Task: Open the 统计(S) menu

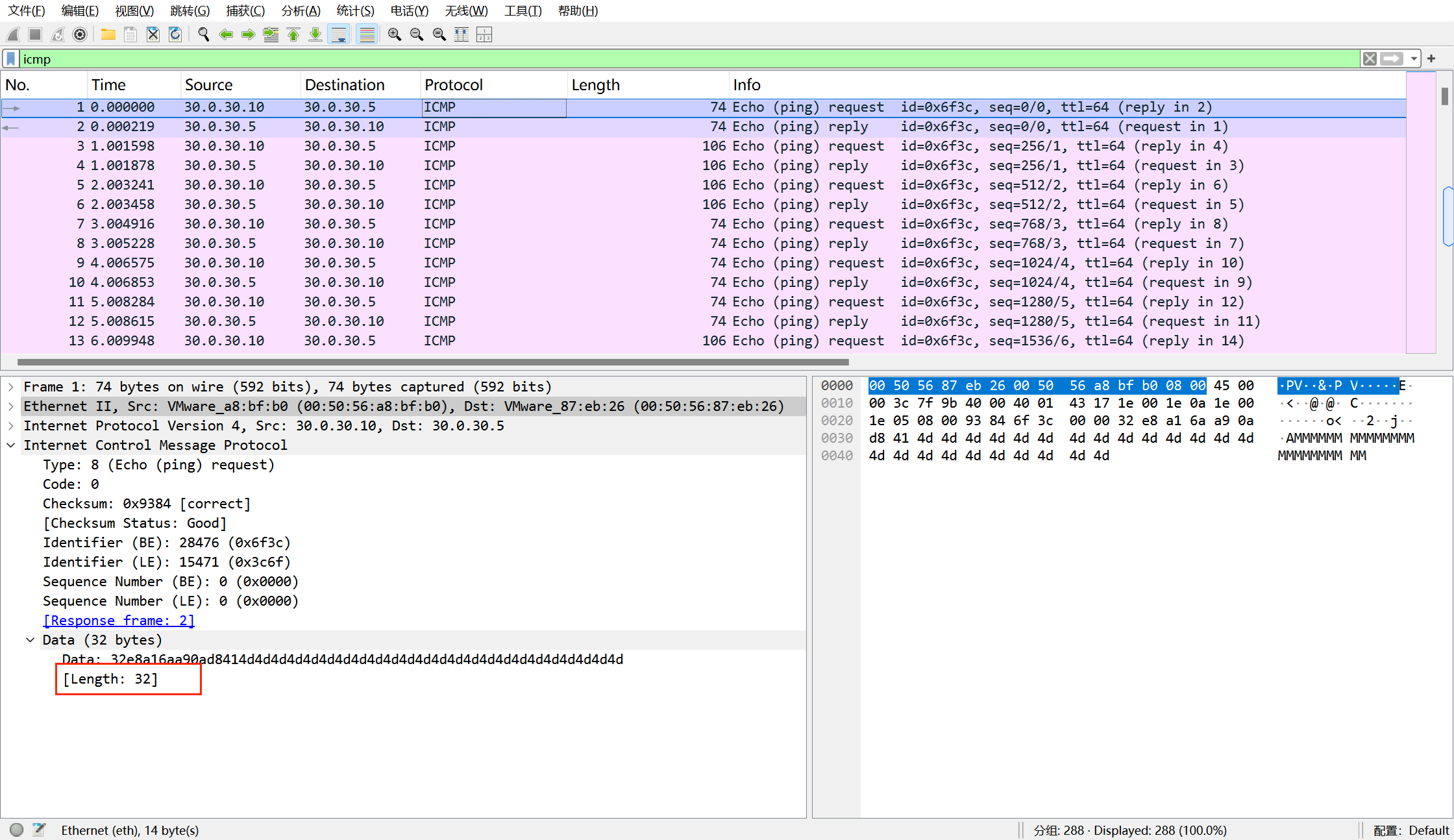Action: point(355,11)
